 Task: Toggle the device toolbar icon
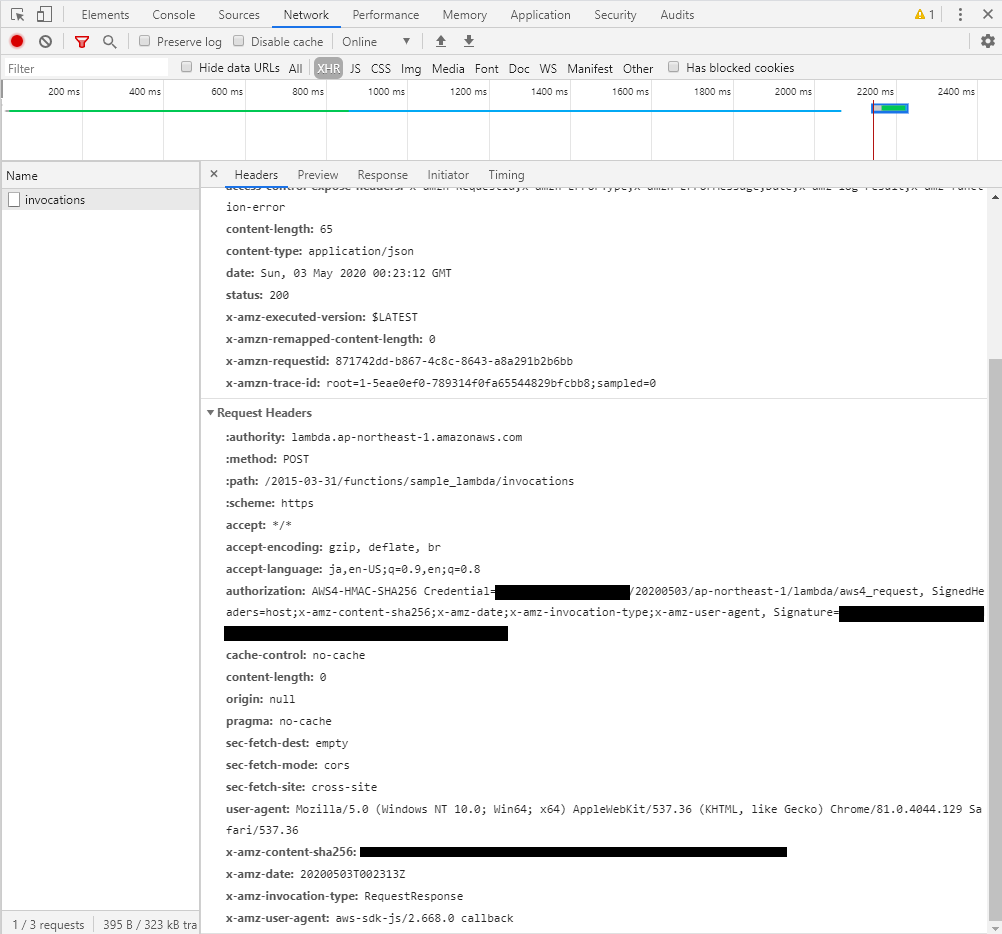click(44, 15)
